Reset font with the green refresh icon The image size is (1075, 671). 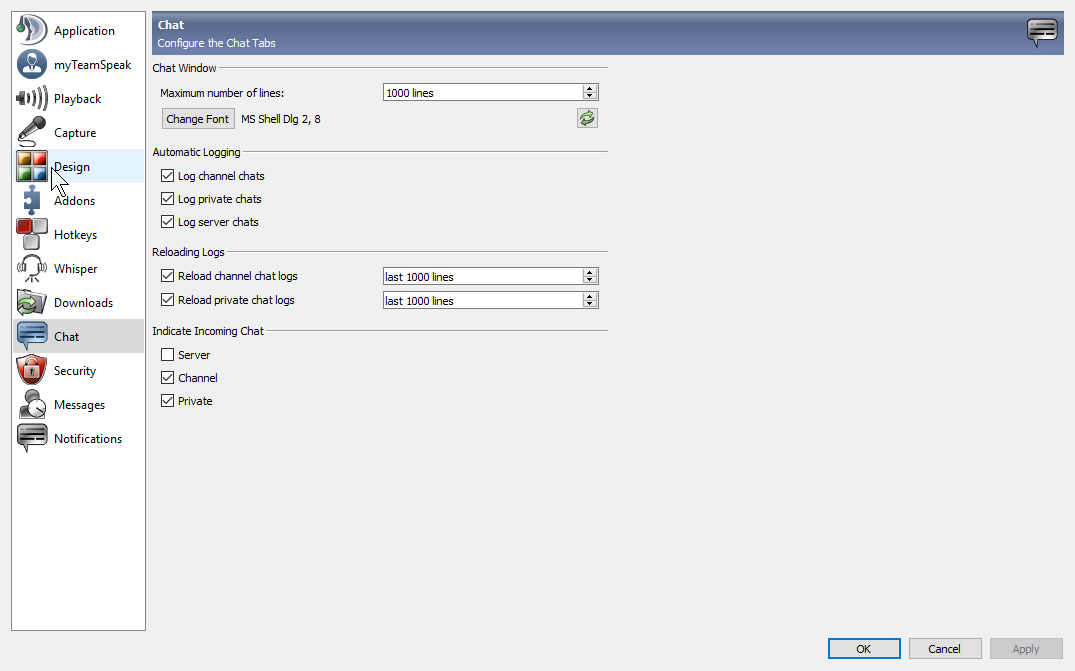tap(587, 119)
